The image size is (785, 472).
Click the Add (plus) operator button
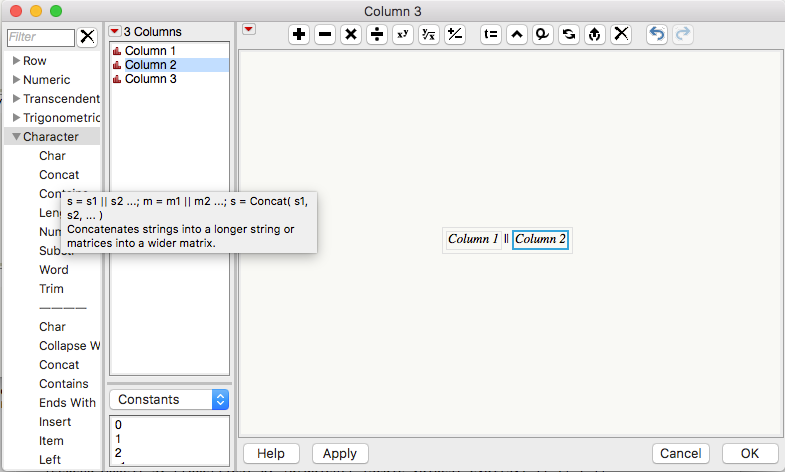(x=299, y=35)
